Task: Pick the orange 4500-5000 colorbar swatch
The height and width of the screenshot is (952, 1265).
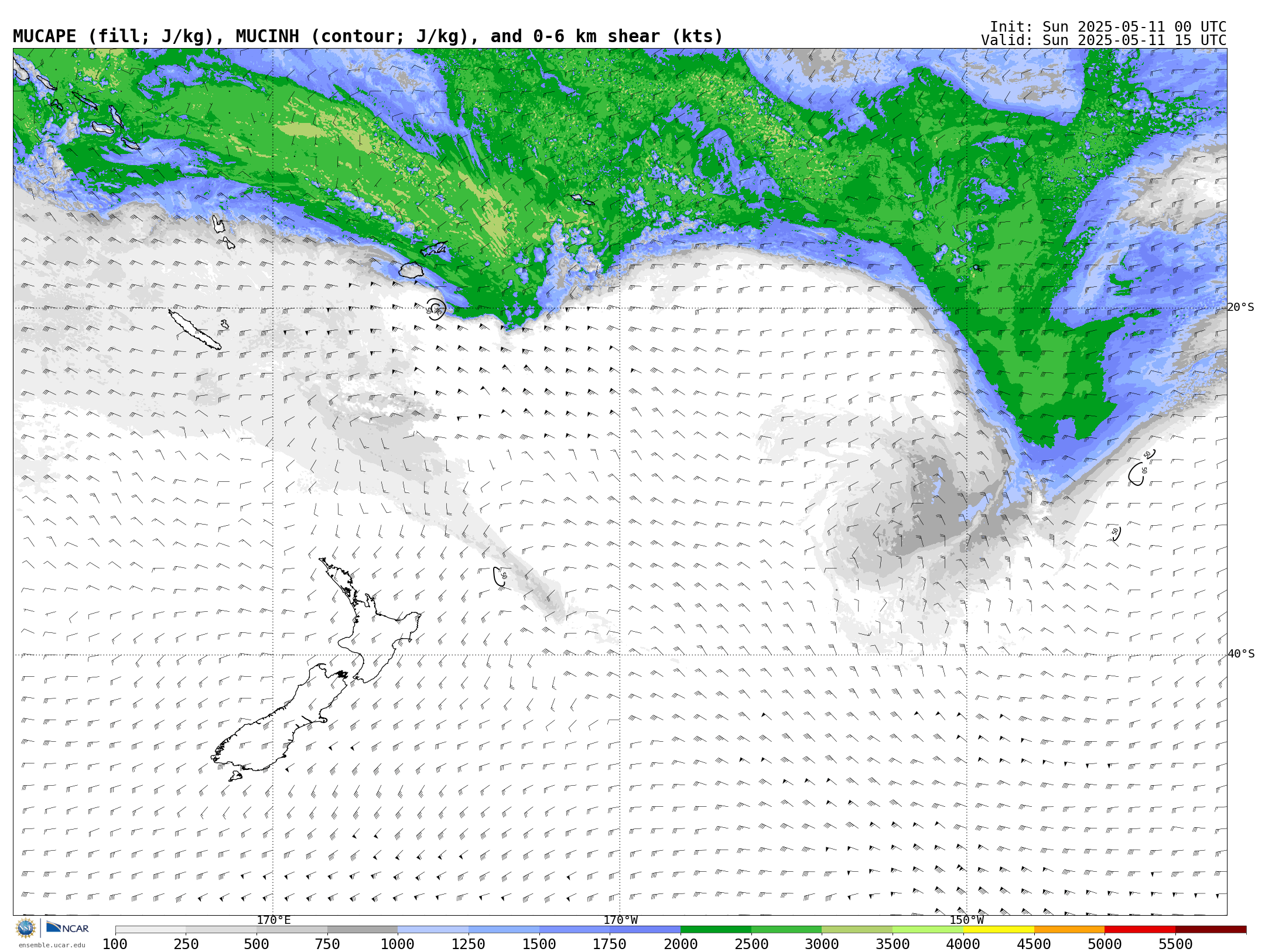Action: click(1069, 930)
